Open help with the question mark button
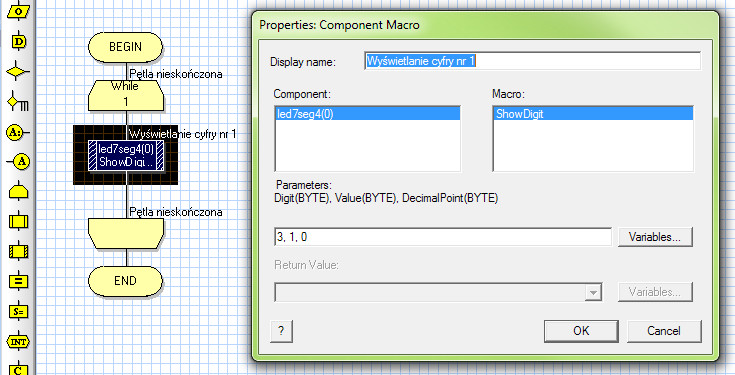735x375 pixels. [281, 331]
